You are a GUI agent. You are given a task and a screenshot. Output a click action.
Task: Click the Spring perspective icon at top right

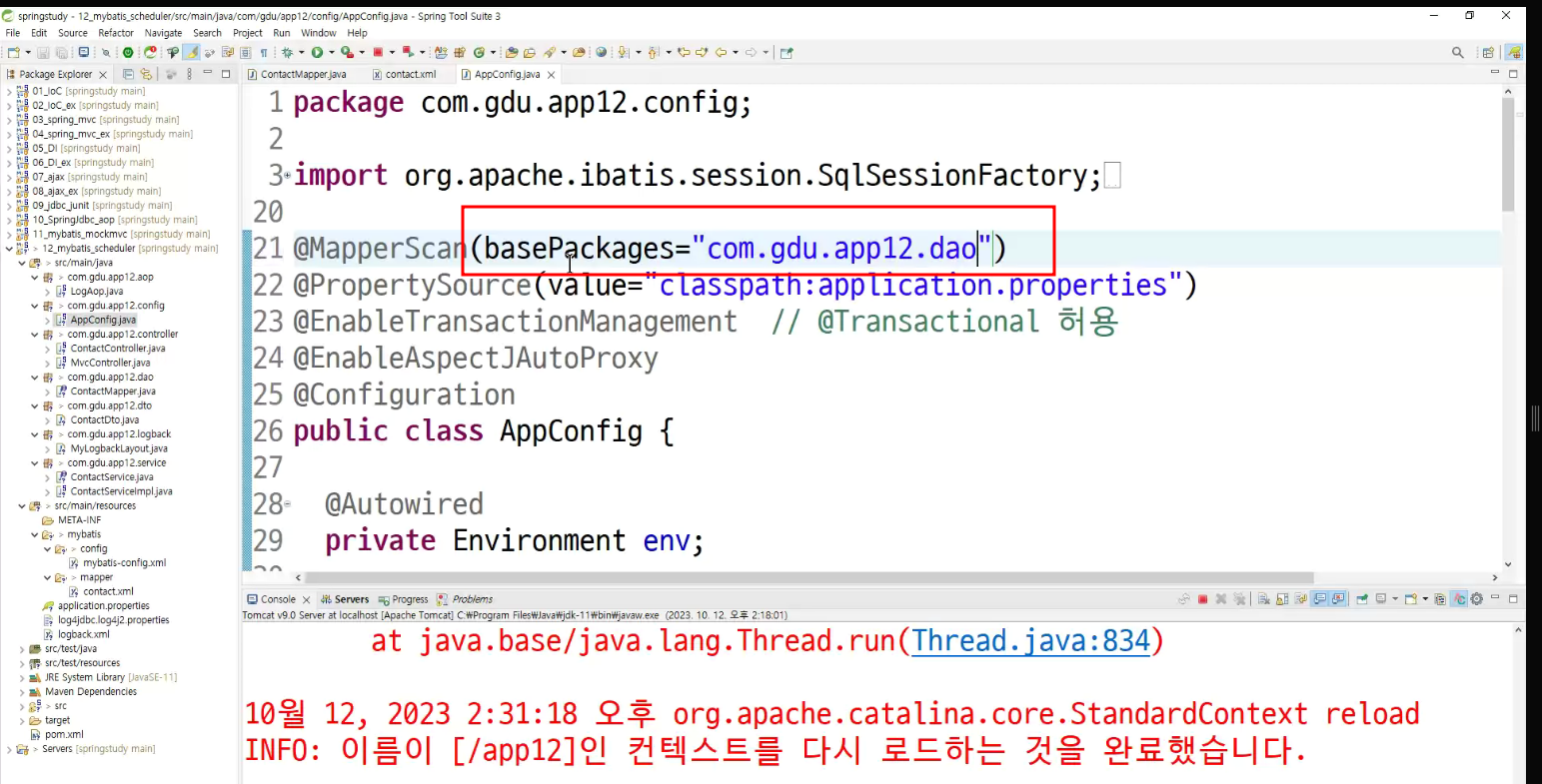tap(1515, 53)
